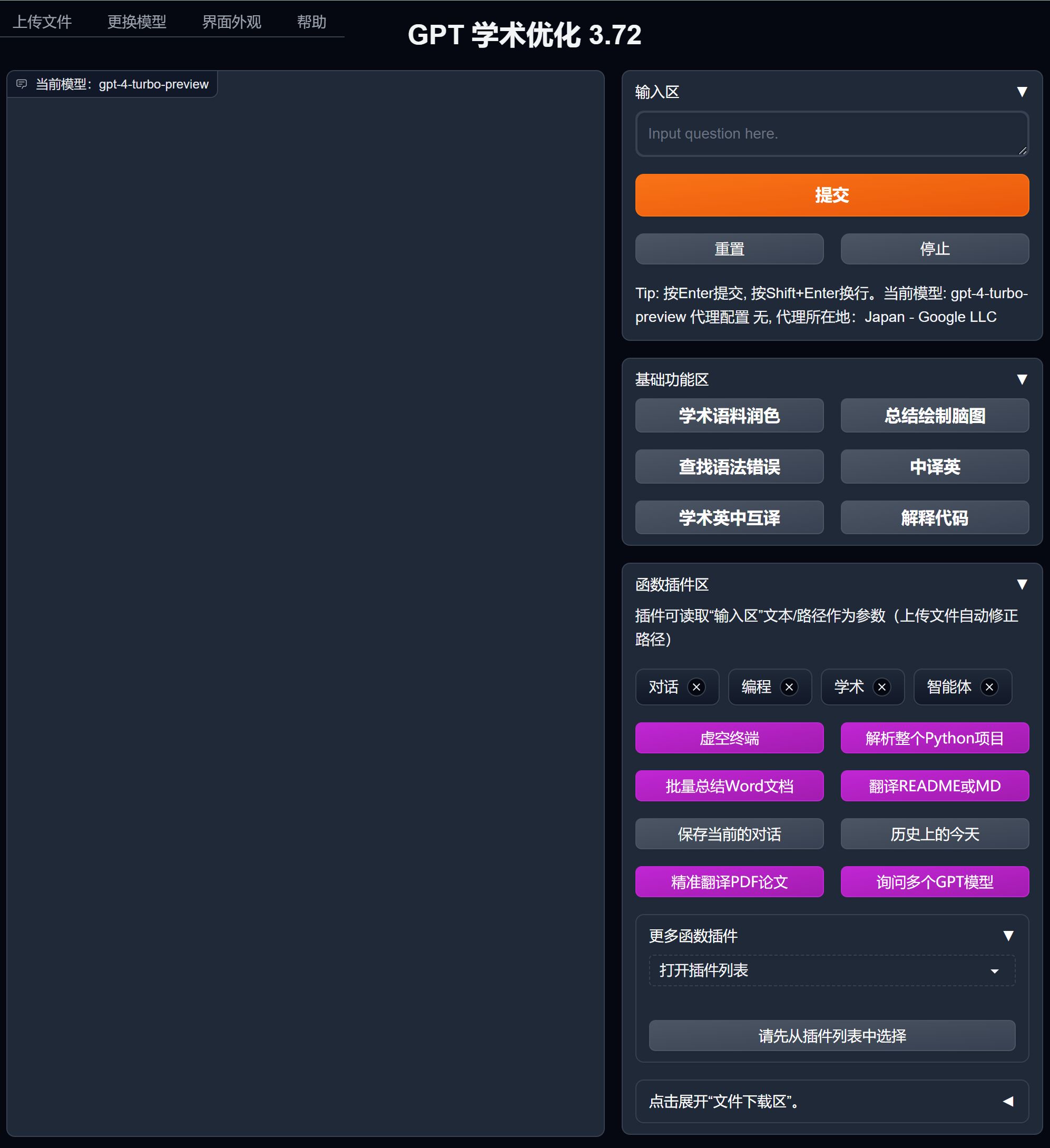The height and width of the screenshot is (1148, 1050).
Task: Open the 更换模型 menu
Action: coord(136,22)
